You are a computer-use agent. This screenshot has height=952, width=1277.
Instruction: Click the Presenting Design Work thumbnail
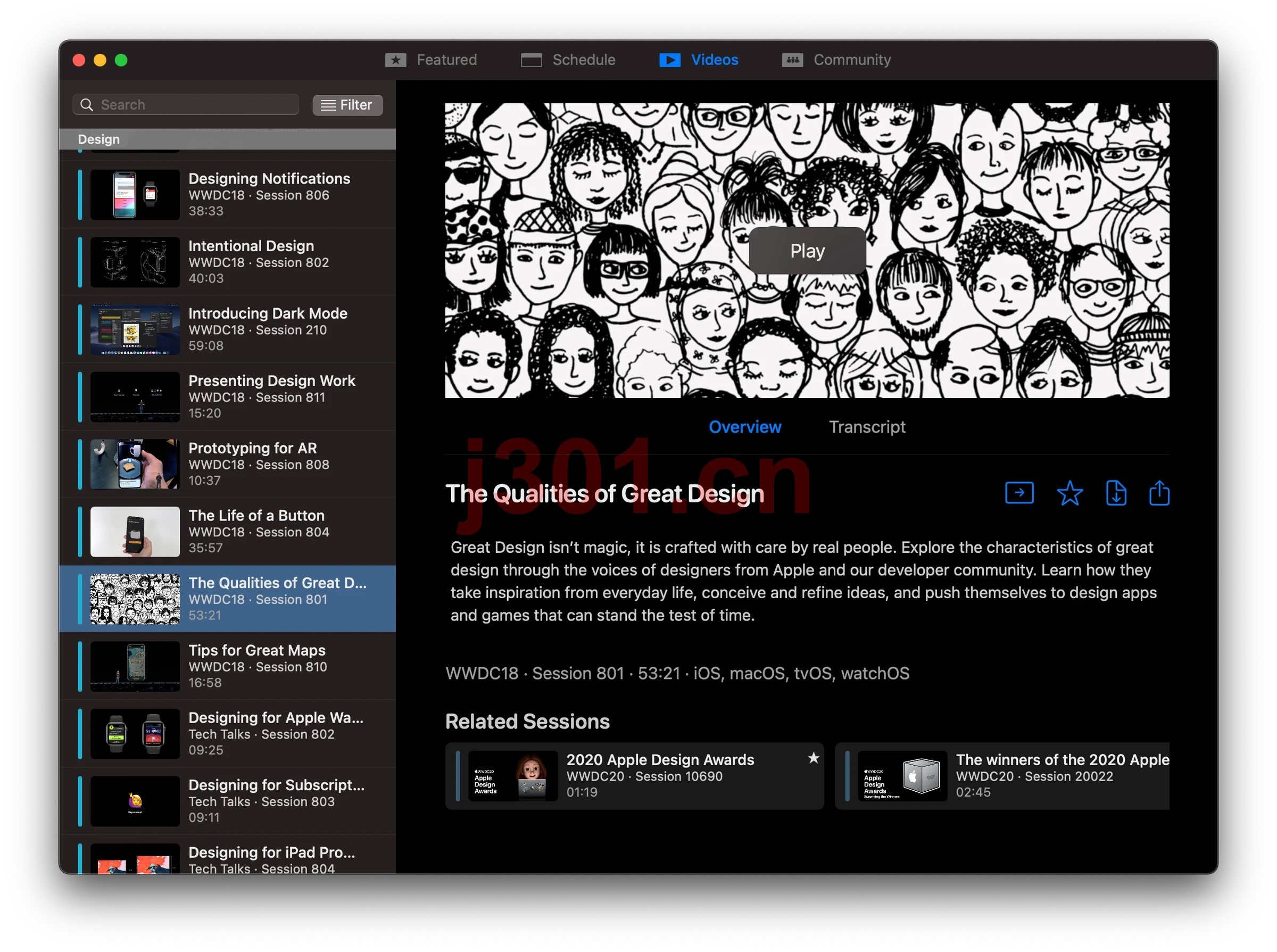click(x=135, y=397)
